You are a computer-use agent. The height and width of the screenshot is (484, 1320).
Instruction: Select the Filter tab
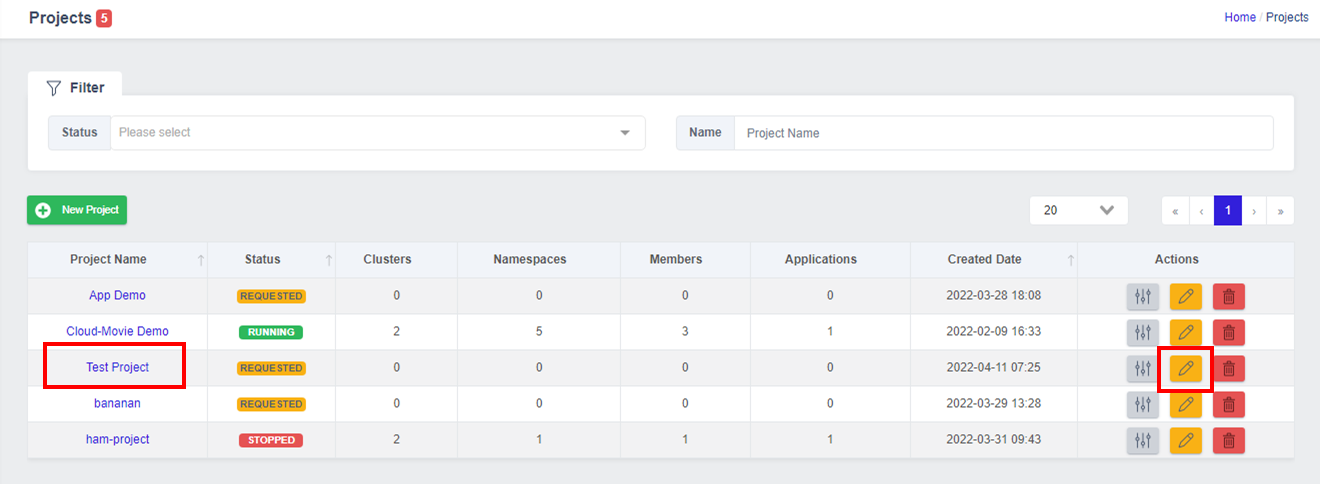pyautogui.click(x=75, y=88)
